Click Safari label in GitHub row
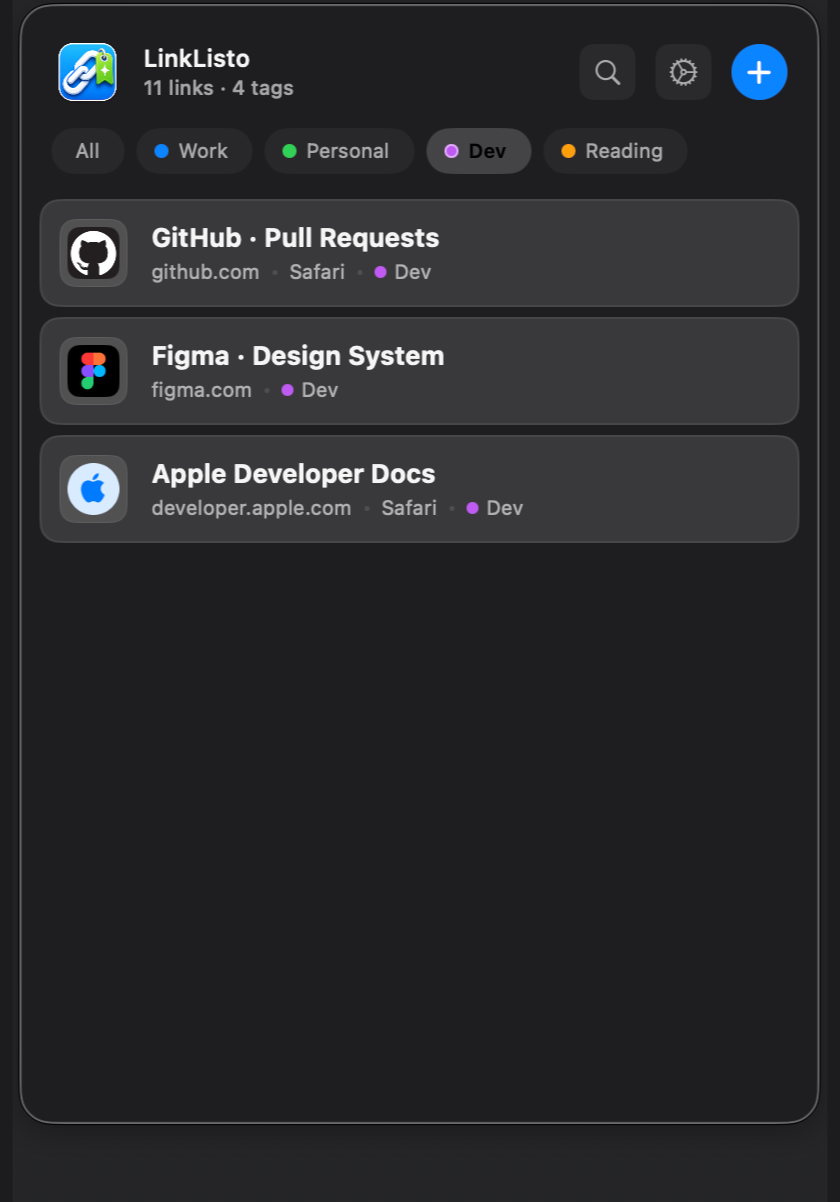 point(317,272)
